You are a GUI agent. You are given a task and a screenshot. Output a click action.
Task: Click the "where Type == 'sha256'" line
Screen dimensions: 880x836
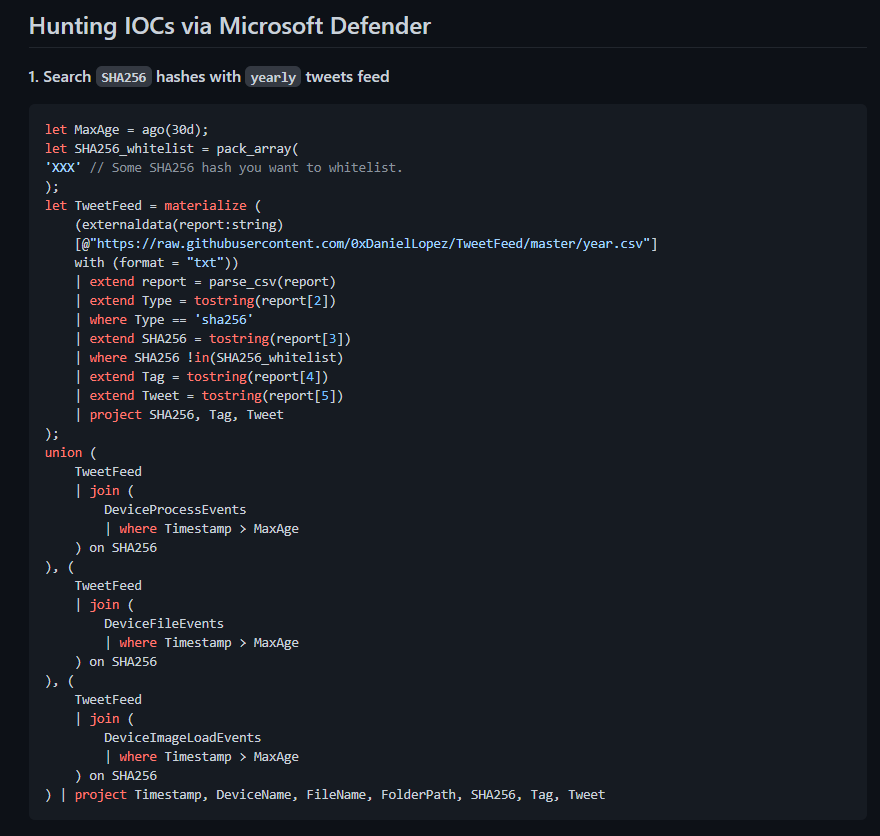(x=171, y=320)
